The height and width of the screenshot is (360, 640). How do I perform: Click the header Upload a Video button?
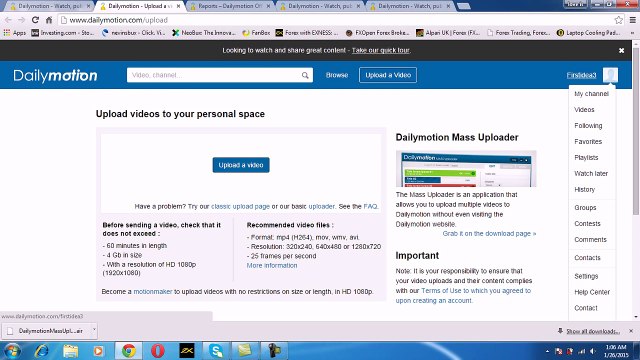pyautogui.click(x=388, y=75)
